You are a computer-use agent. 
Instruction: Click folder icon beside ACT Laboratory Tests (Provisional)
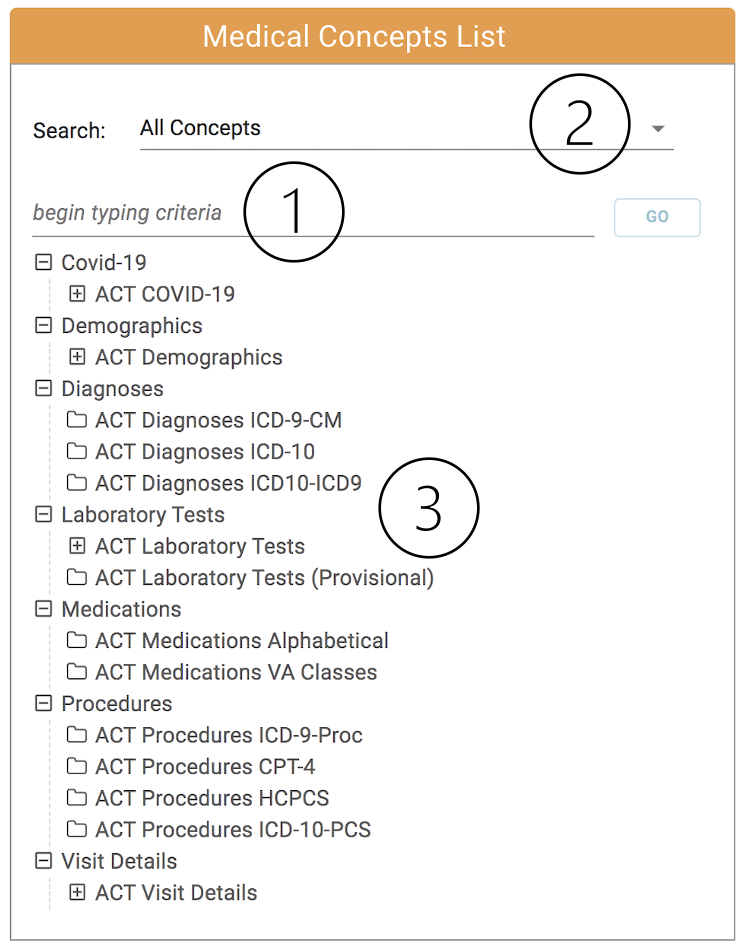pyautogui.click(x=77, y=578)
